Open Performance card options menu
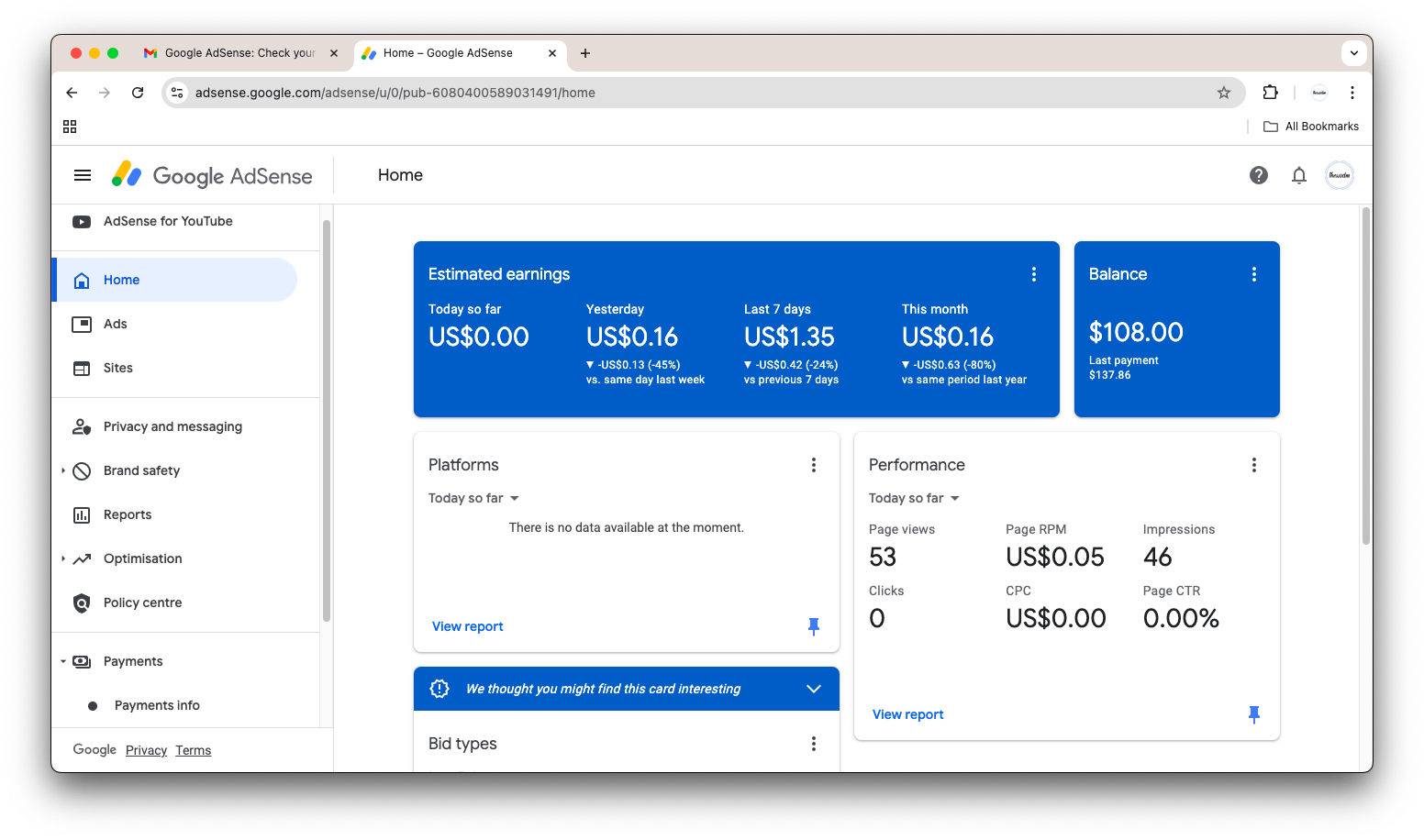Viewport: 1424px width, 840px height. [1254, 465]
